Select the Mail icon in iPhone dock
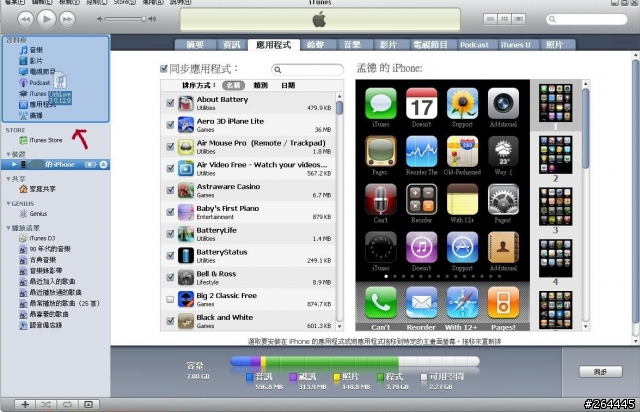Viewport: 640px width, 412px height. coord(421,303)
